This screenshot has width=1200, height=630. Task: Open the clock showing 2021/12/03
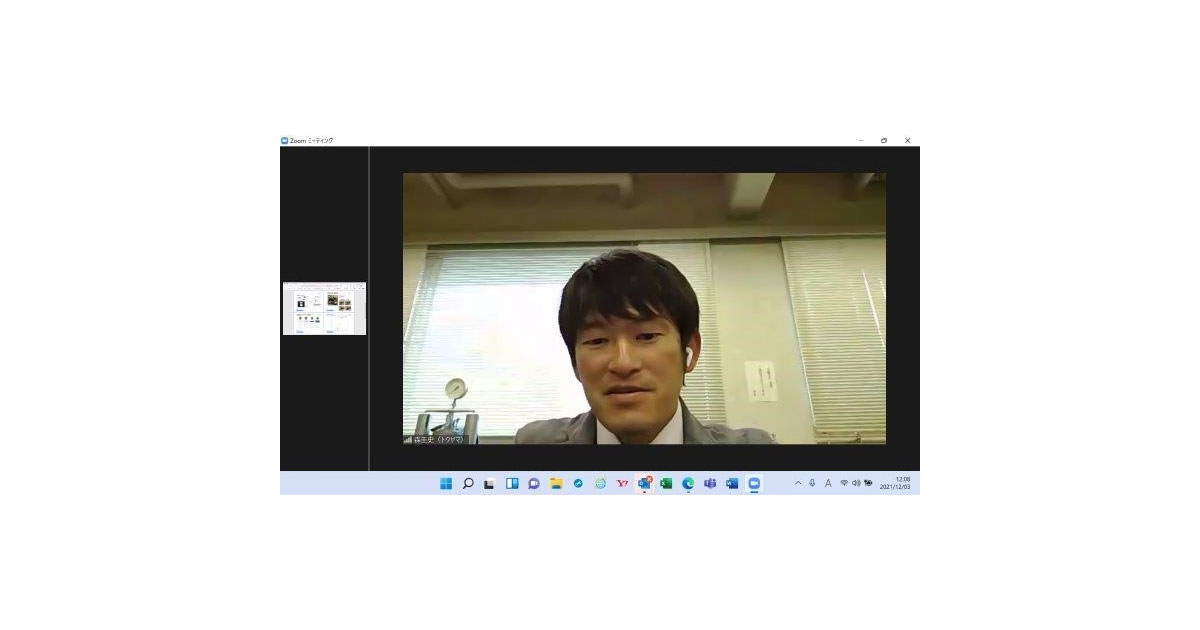tap(895, 484)
